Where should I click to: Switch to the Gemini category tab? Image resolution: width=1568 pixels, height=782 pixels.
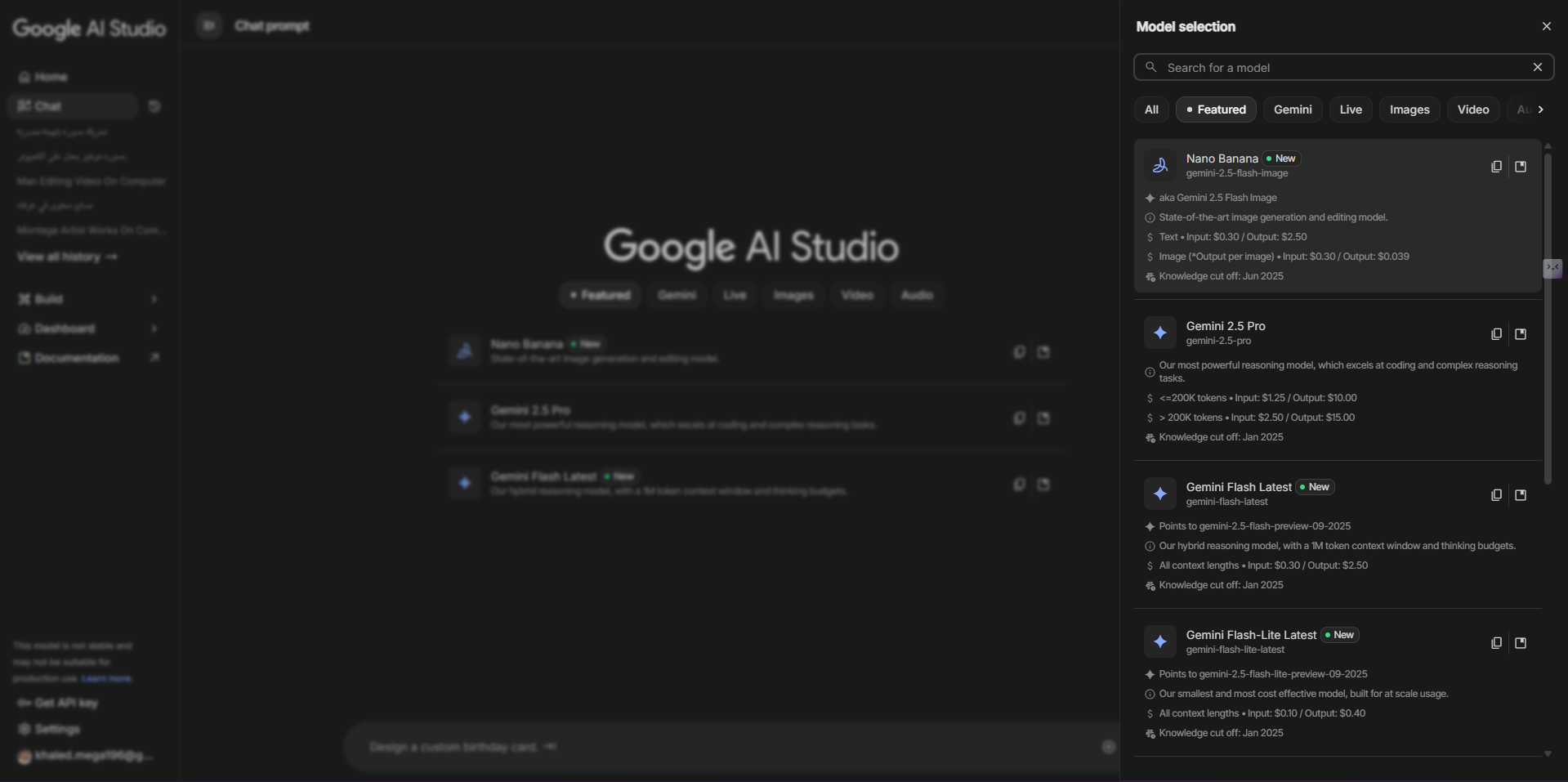(x=1293, y=109)
